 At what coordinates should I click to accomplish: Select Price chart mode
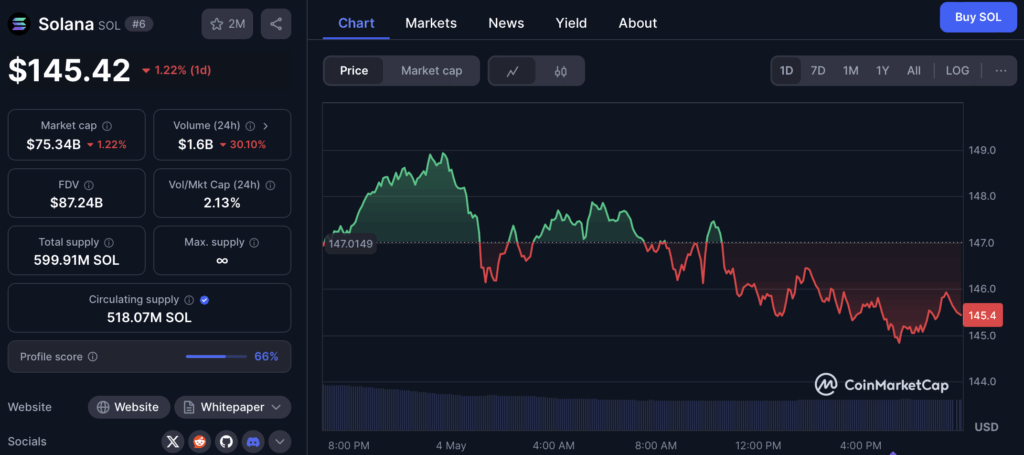(x=354, y=71)
